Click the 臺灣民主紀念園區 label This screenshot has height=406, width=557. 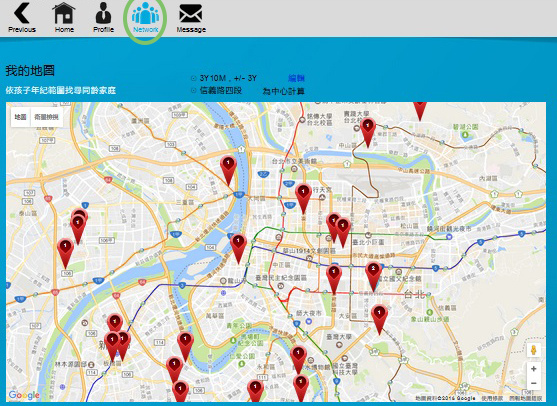[x=281, y=277]
